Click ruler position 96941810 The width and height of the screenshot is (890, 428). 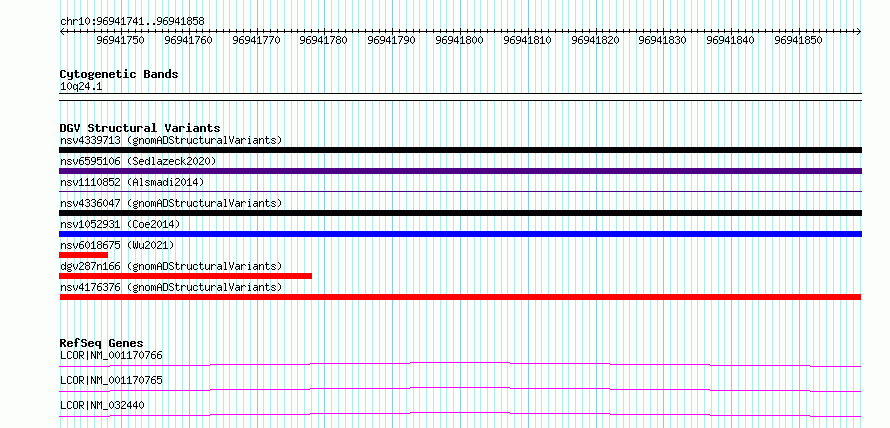point(527,40)
